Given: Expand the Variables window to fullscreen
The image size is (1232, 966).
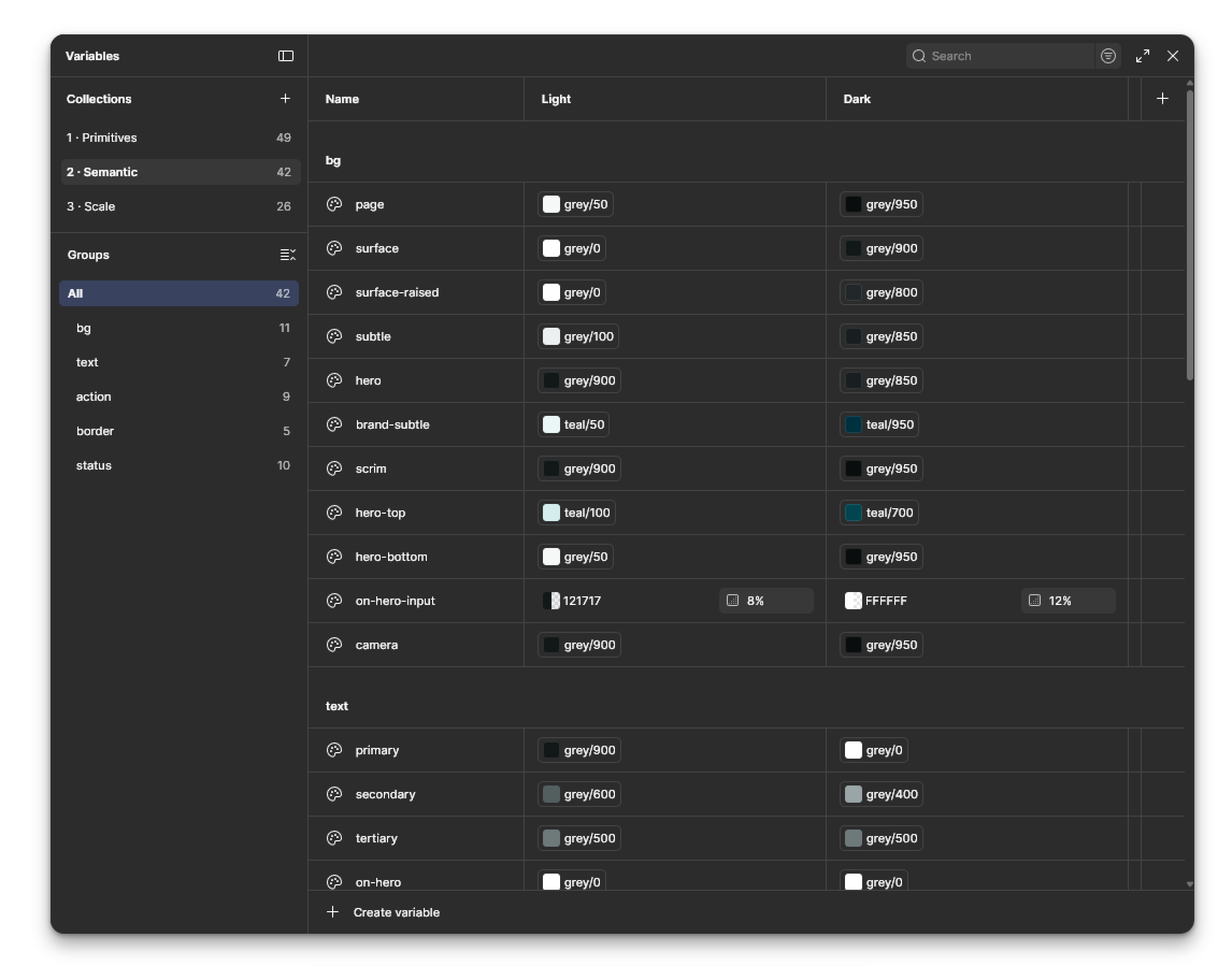Looking at the screenshot, I should point(1143,56).
